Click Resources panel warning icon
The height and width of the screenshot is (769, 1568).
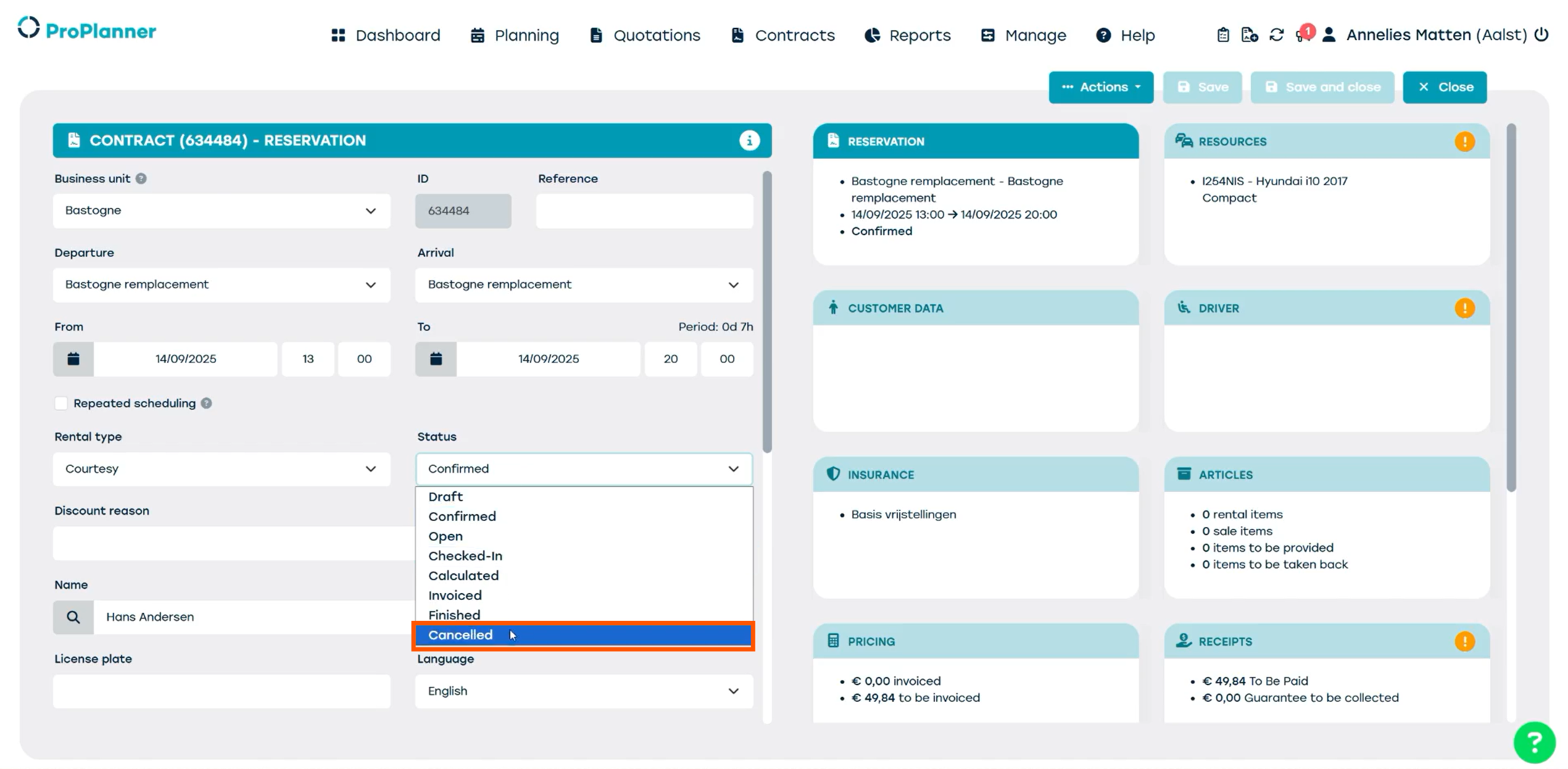coord(1464,141)
